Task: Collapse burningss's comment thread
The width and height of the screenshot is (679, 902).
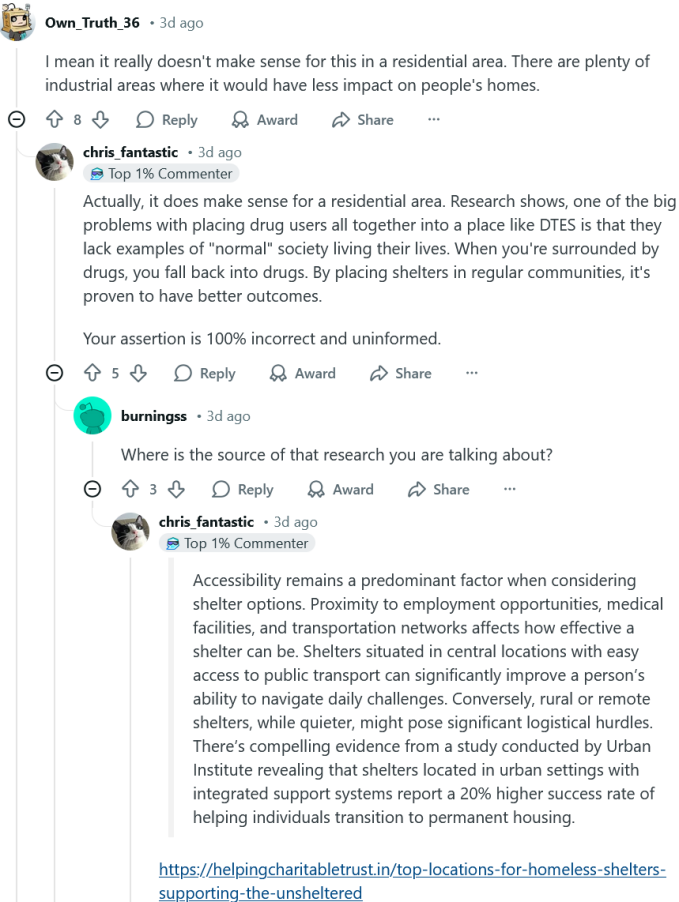Action: point(93,490)
